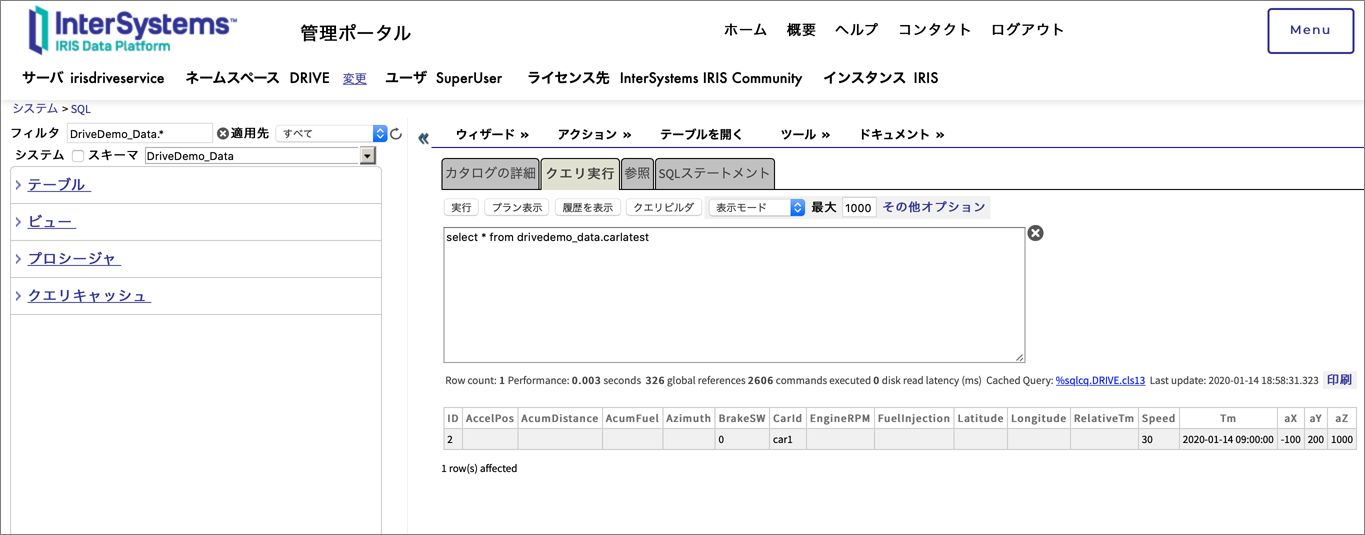Click ログアウト to sign out

(1027, 30)
